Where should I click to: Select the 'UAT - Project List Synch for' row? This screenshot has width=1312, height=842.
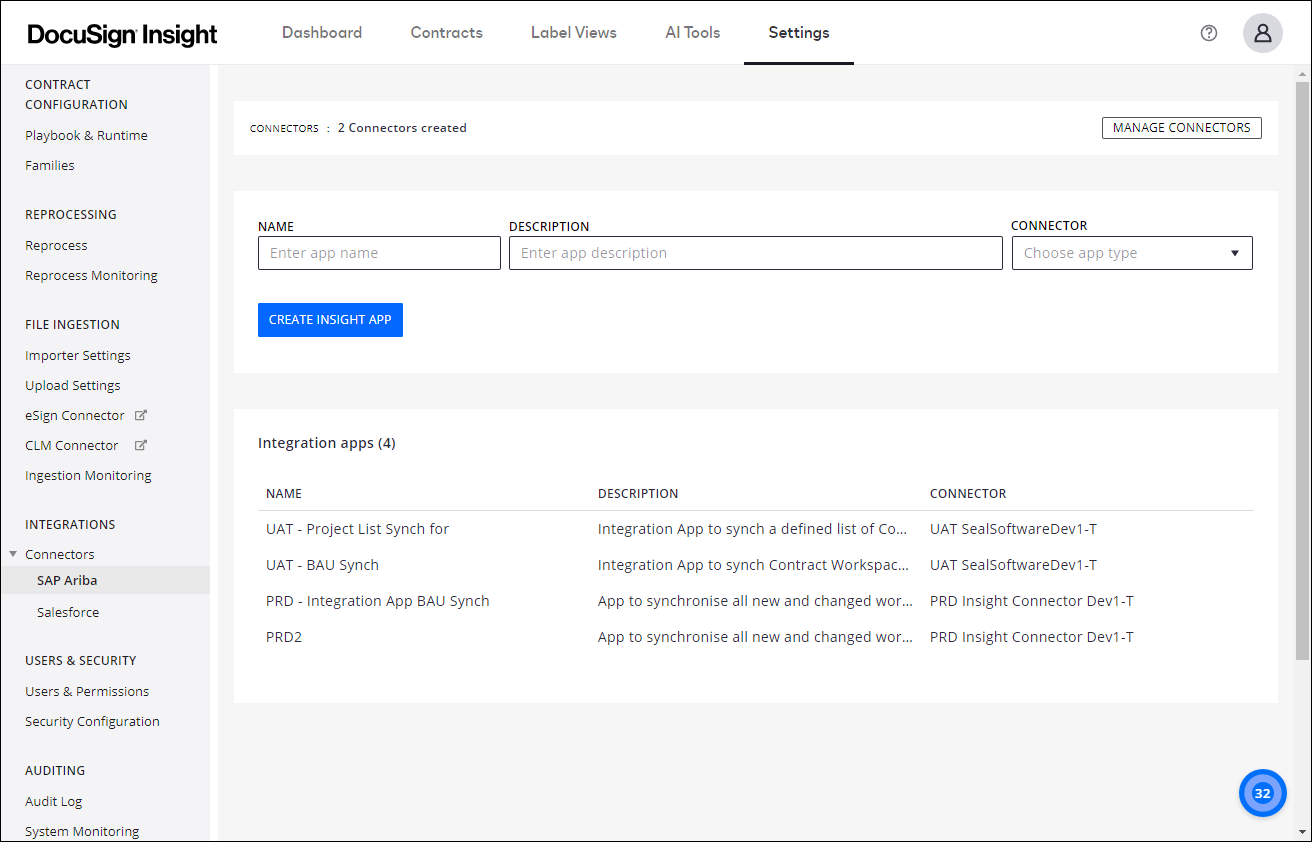point(756,529)
